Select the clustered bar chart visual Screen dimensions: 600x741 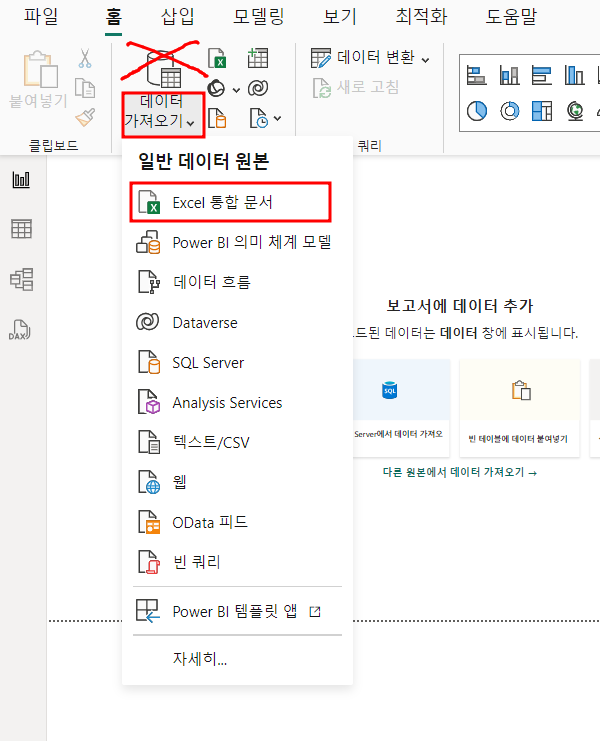[x=541, y=76]
